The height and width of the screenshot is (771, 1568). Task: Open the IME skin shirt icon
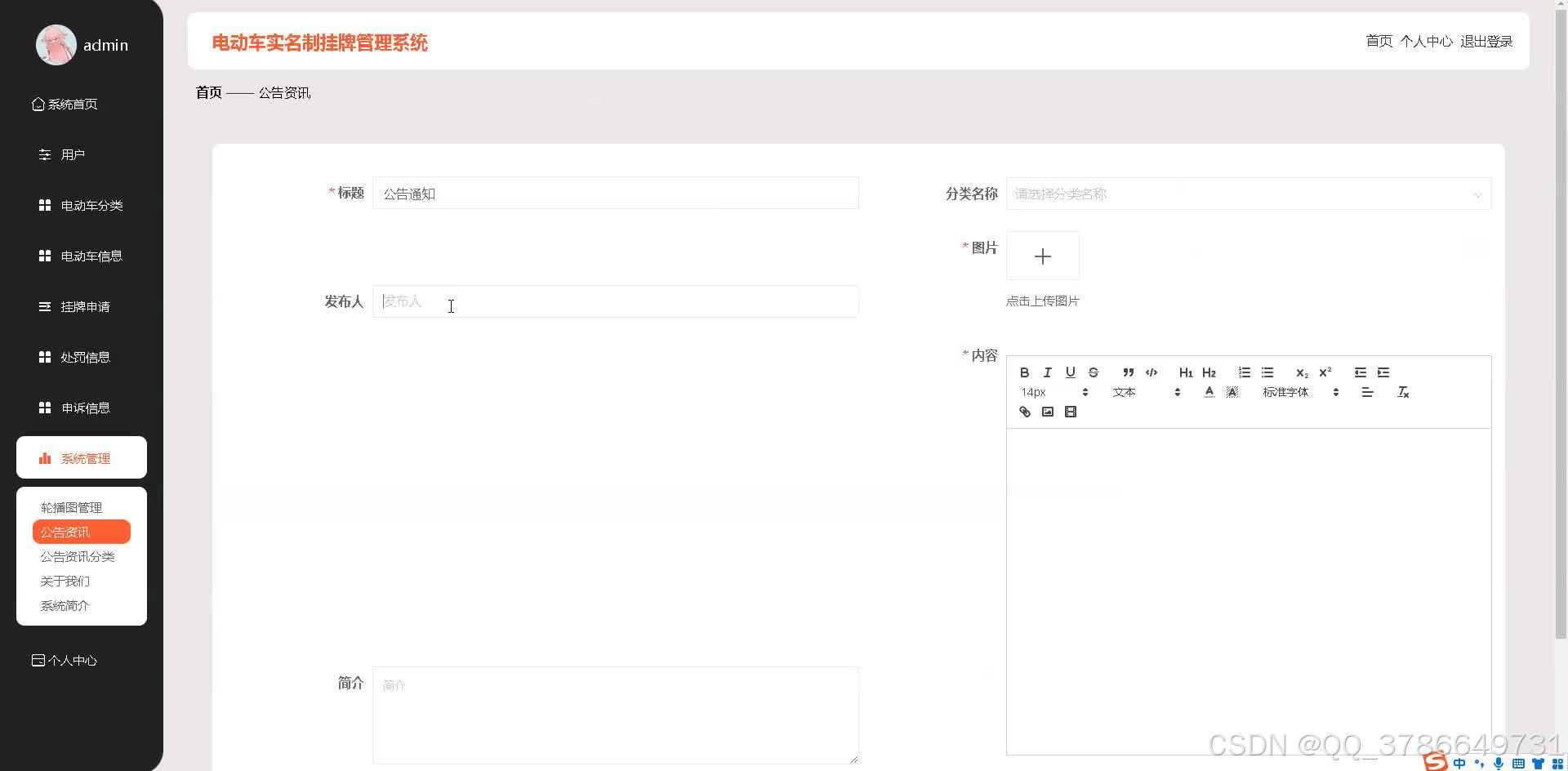(1538, 764)
